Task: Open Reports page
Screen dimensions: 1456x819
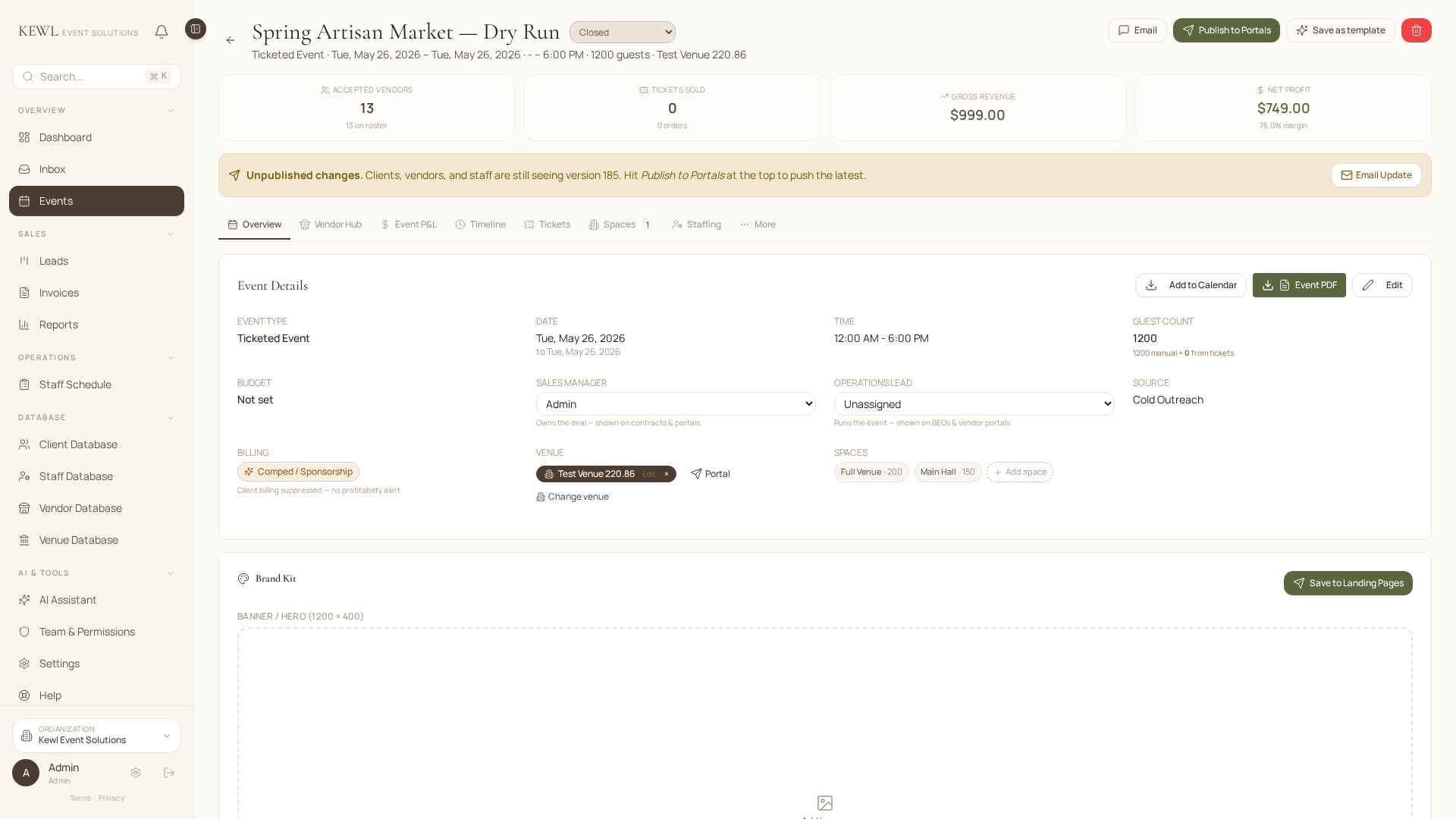Action: coord(96,325)
